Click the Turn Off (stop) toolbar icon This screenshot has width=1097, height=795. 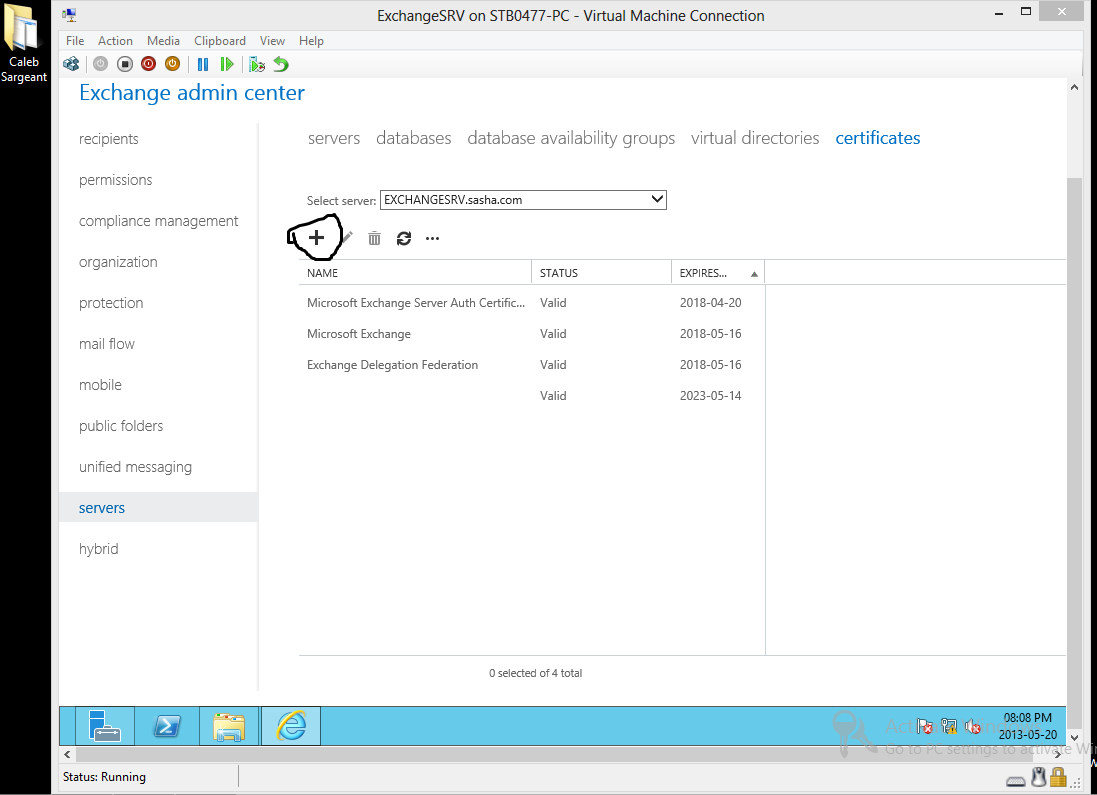coord(125,64)
